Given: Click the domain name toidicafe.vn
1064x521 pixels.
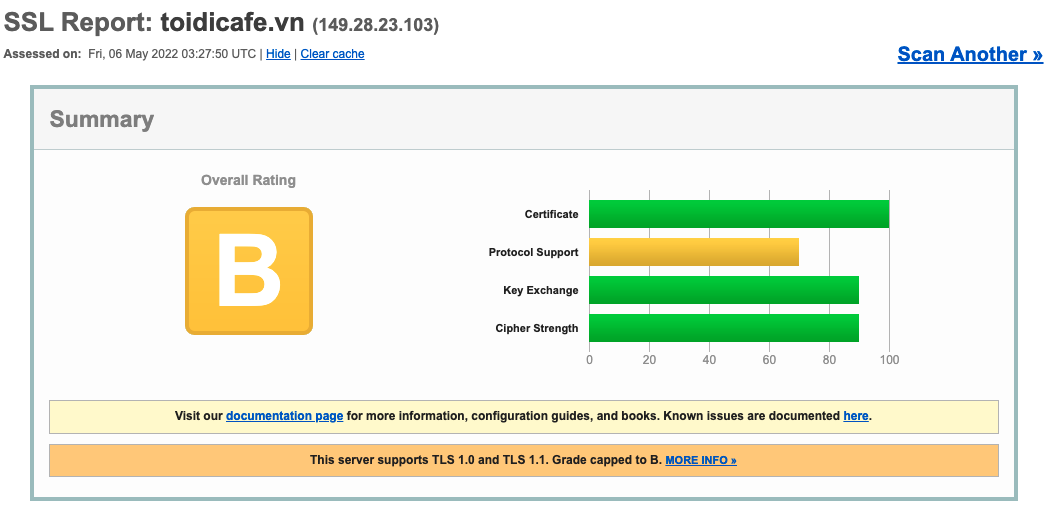Looking at the screenshot, I should click(x=232, y=22).
